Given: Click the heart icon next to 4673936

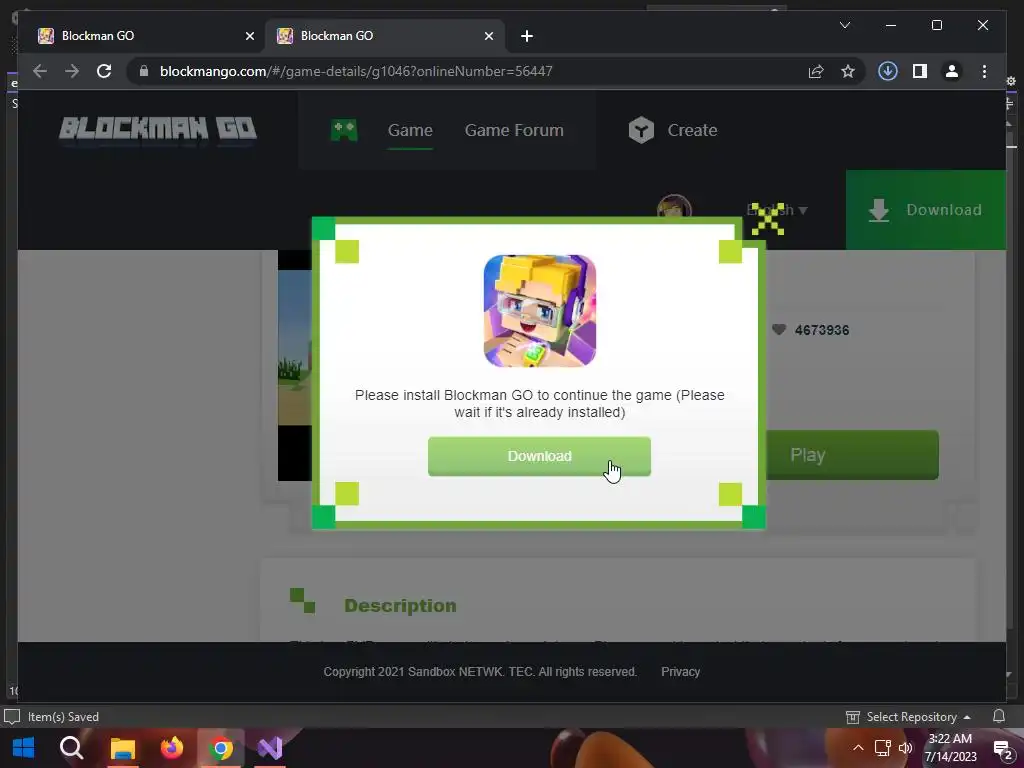Looking at the screenshot, I should coord(778,329).
